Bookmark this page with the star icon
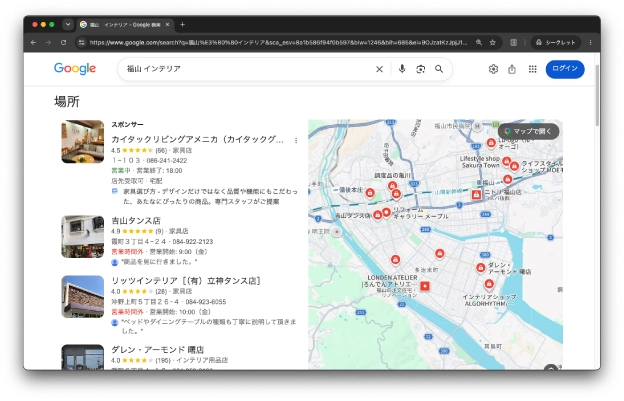Viewport: 624px width, 401px height. click(493, 42)
